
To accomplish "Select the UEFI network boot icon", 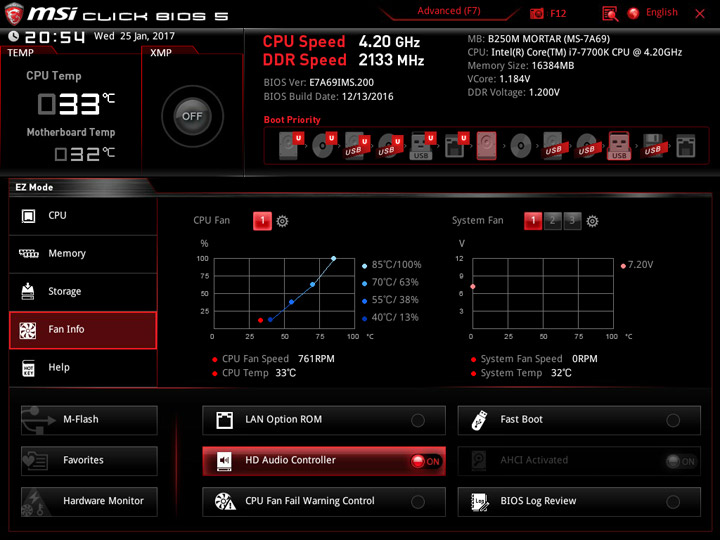I will (456, 146).
